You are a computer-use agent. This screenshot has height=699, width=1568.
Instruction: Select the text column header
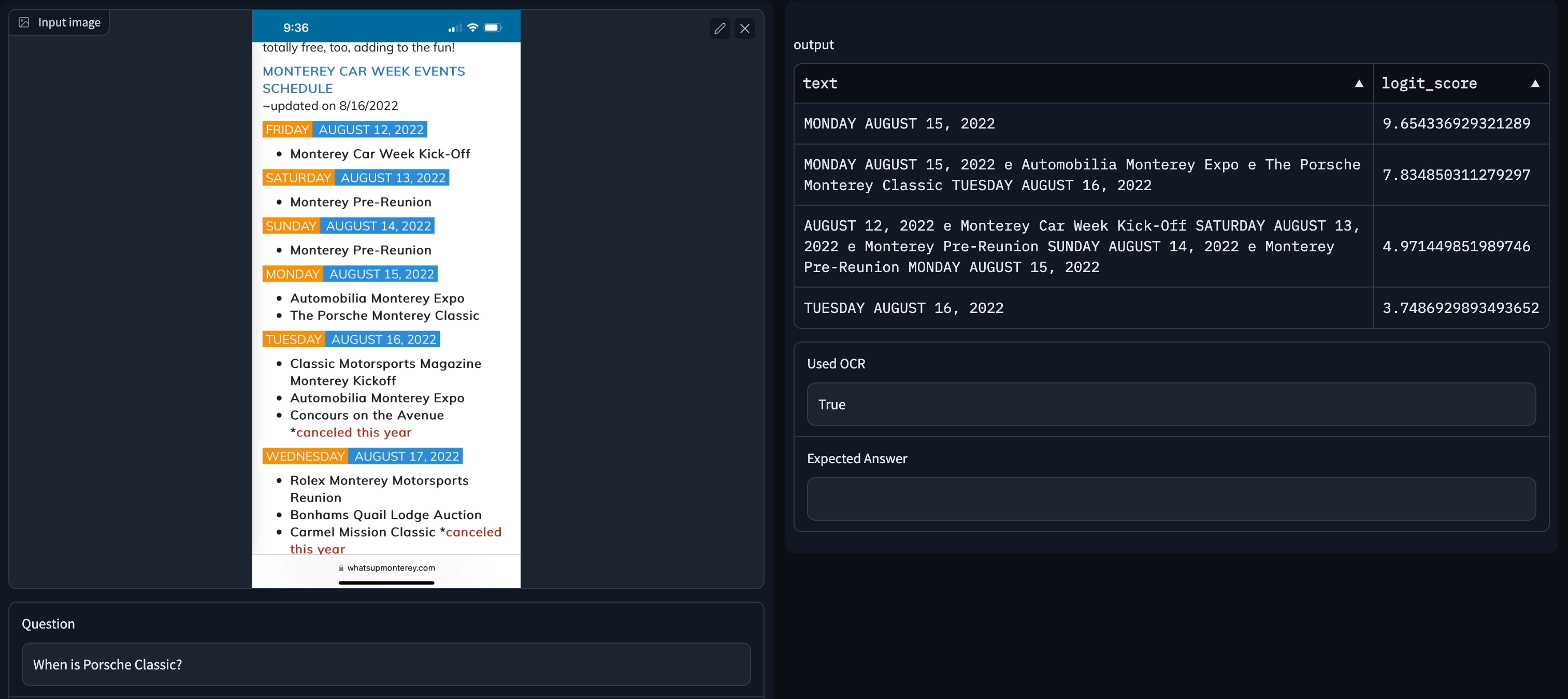click(1084, 83)
